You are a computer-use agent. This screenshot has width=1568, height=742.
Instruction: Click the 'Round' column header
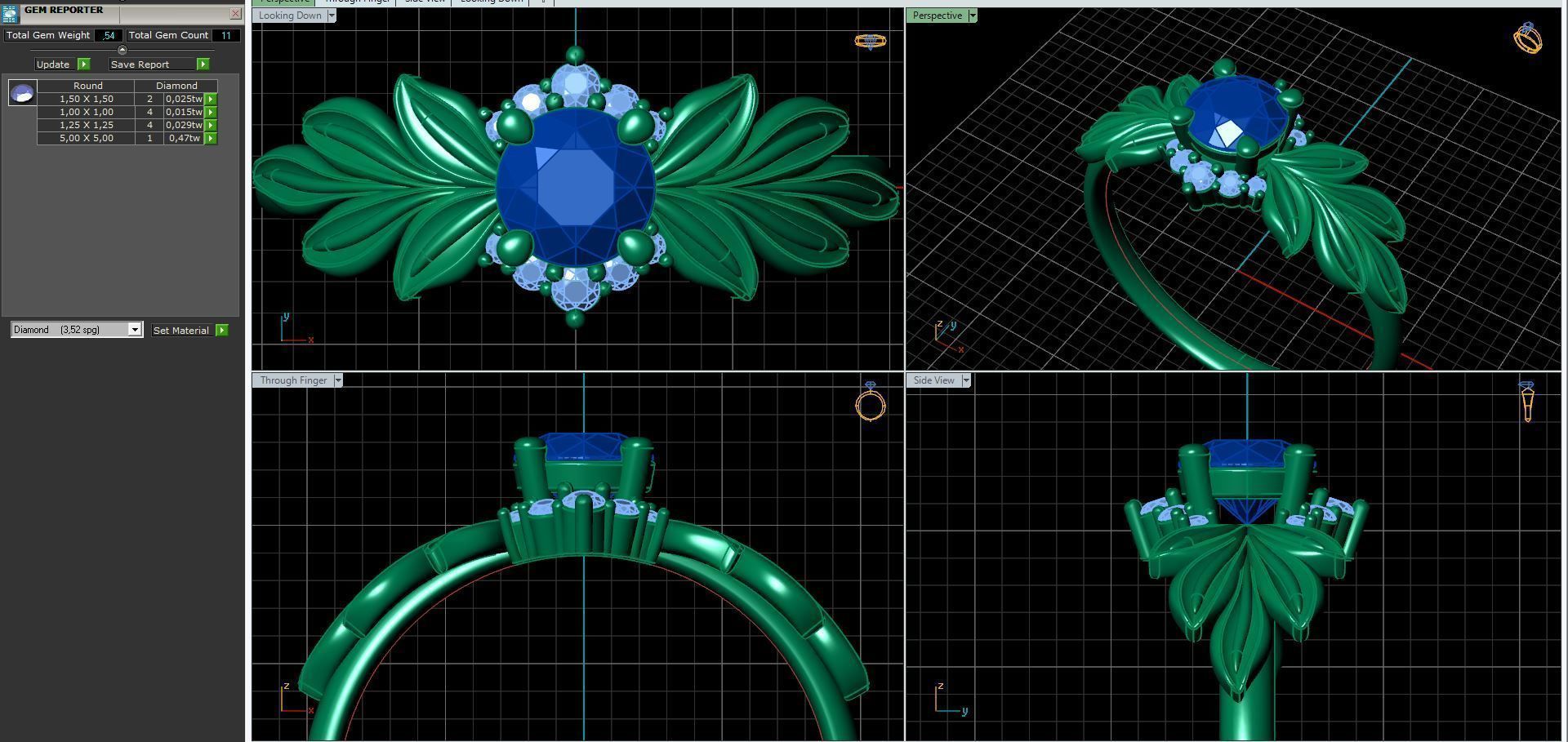87,86
